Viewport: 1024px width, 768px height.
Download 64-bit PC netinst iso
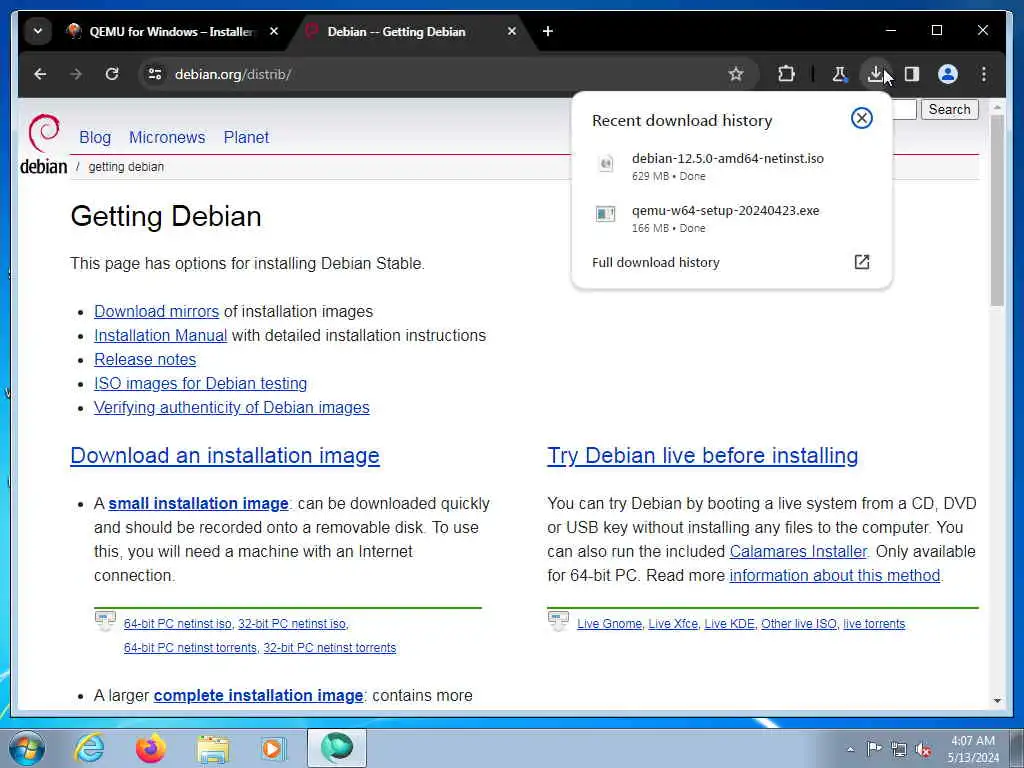click(178, 624)
